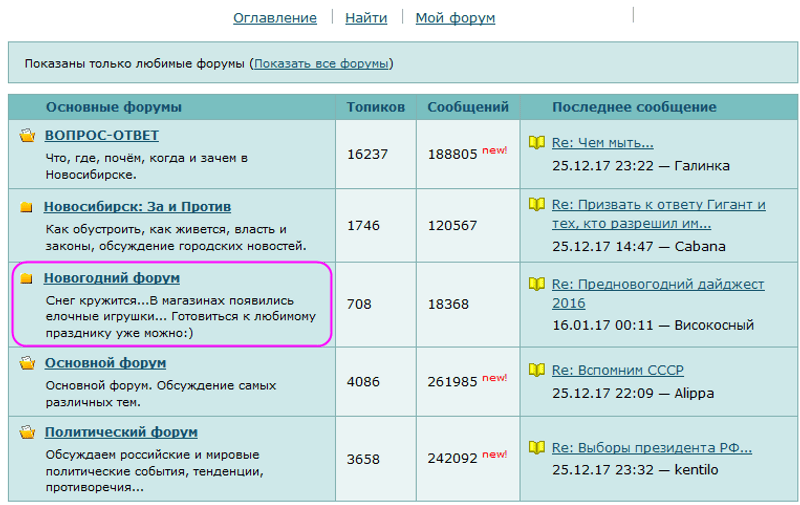The image size is (800, 505).
Task: Click Показать все форумы link
Action: [321, 64]
